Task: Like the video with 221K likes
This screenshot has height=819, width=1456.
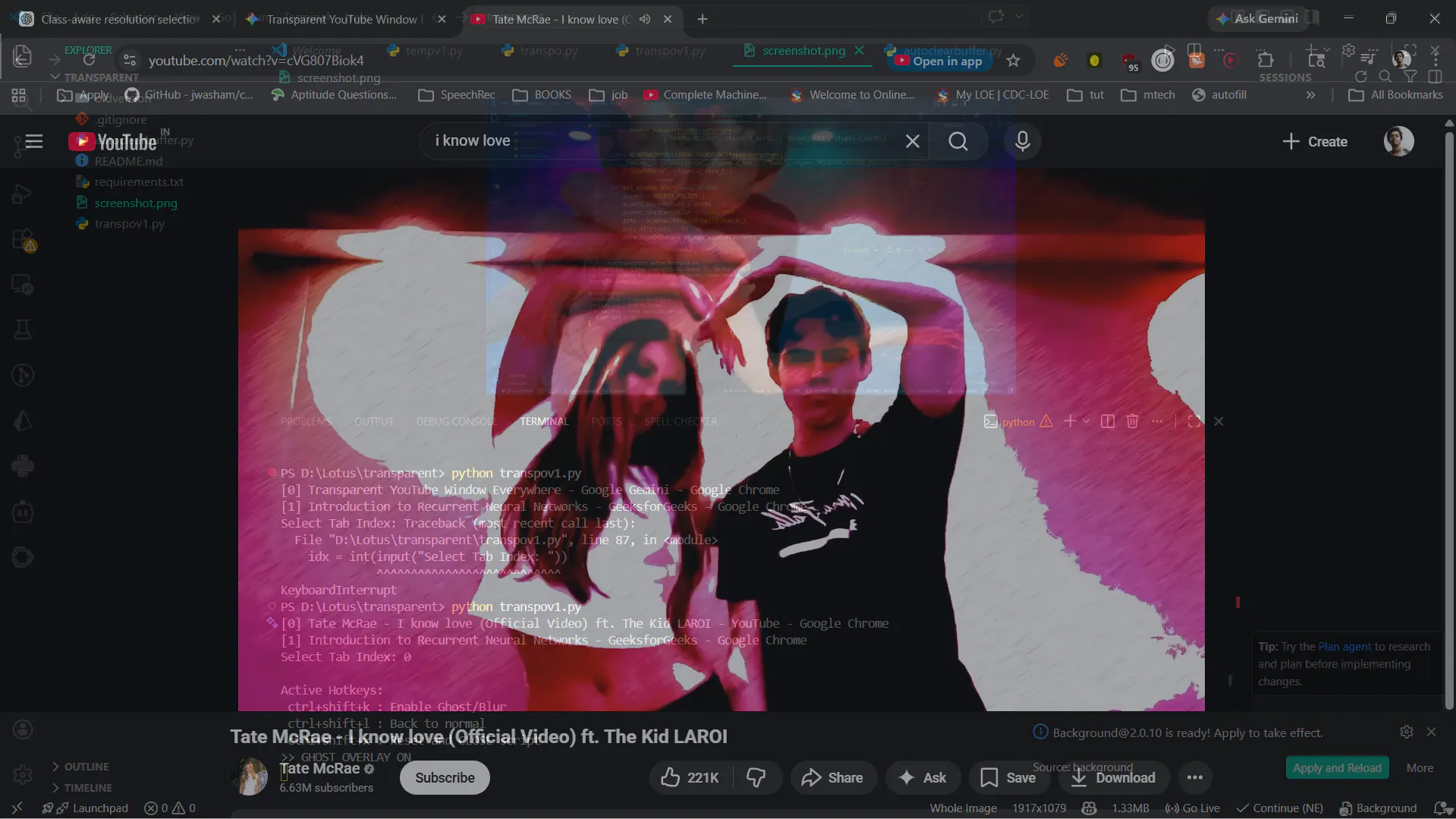Action: (x=690, y=777)
